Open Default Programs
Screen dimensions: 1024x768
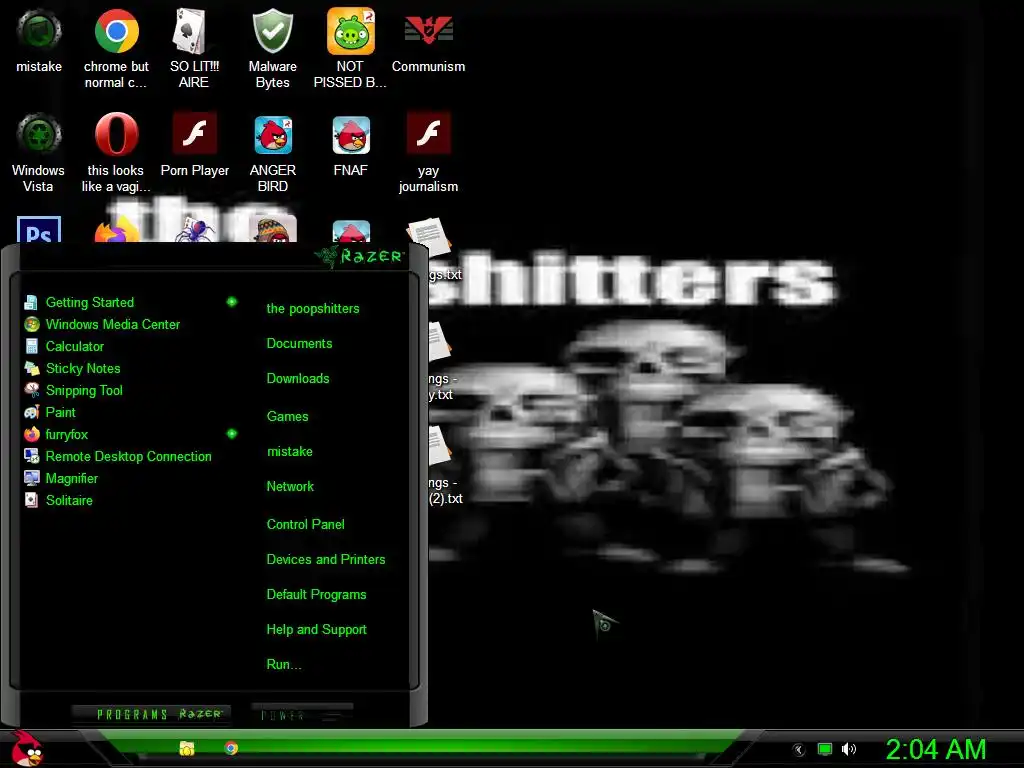point(316,595)
